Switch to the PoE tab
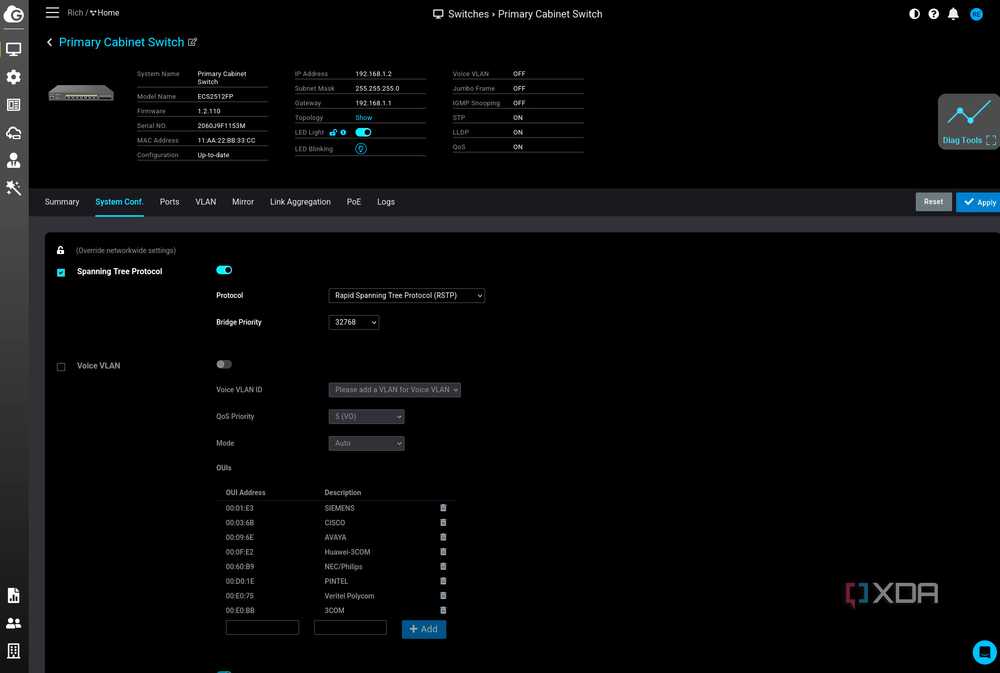Screen dimensions: 1000x673 point(354,202)
